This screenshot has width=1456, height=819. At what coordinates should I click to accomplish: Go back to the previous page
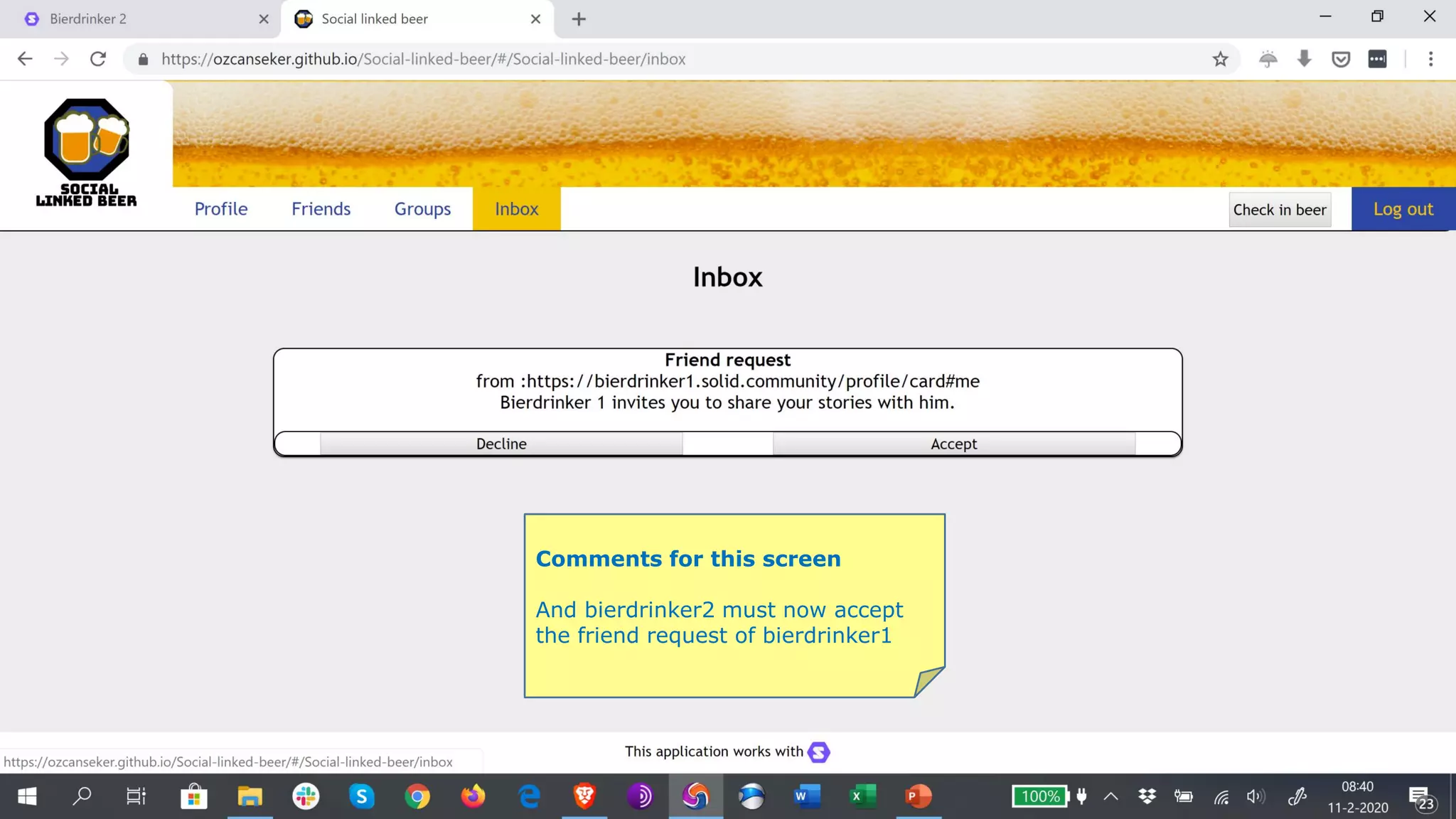coord(25,59)
